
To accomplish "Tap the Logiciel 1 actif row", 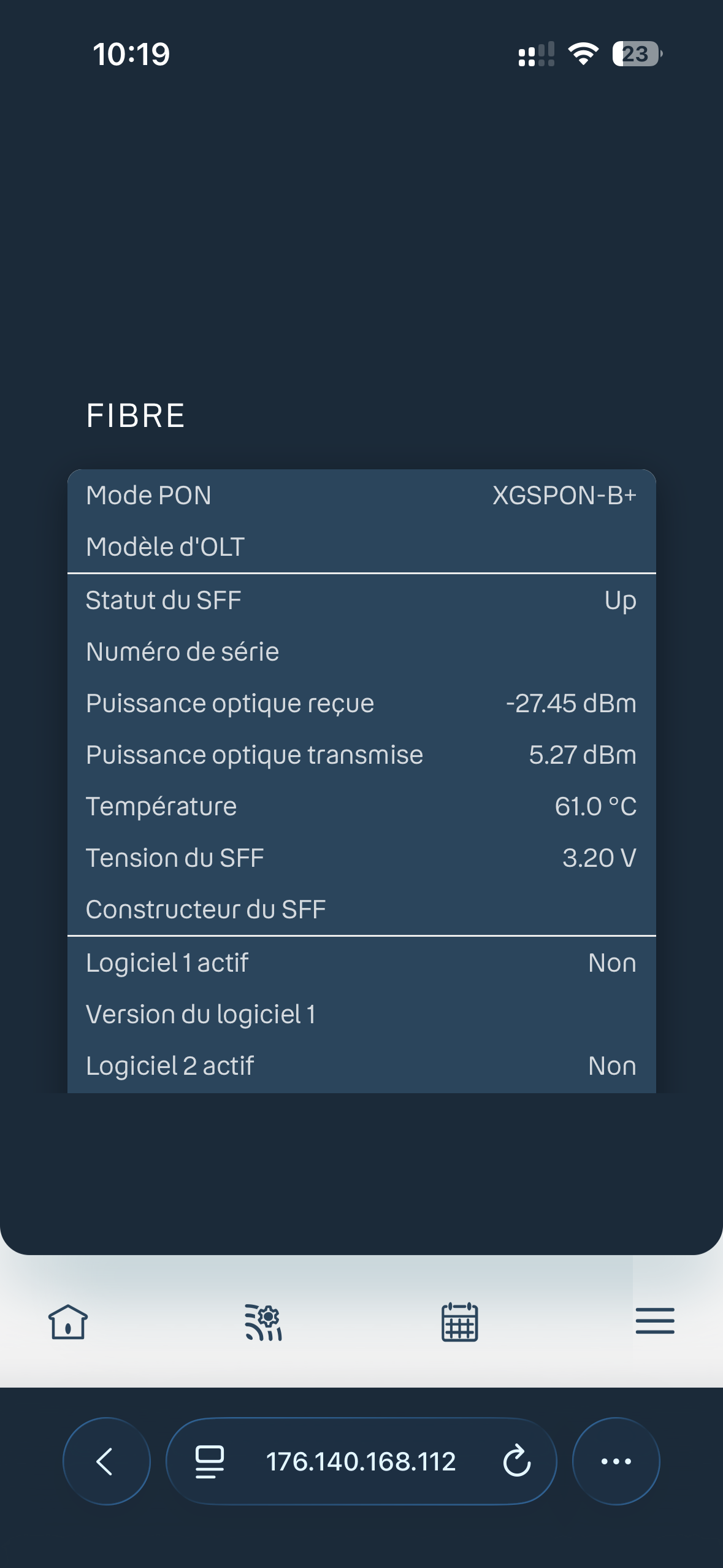I will pos(362,963).
